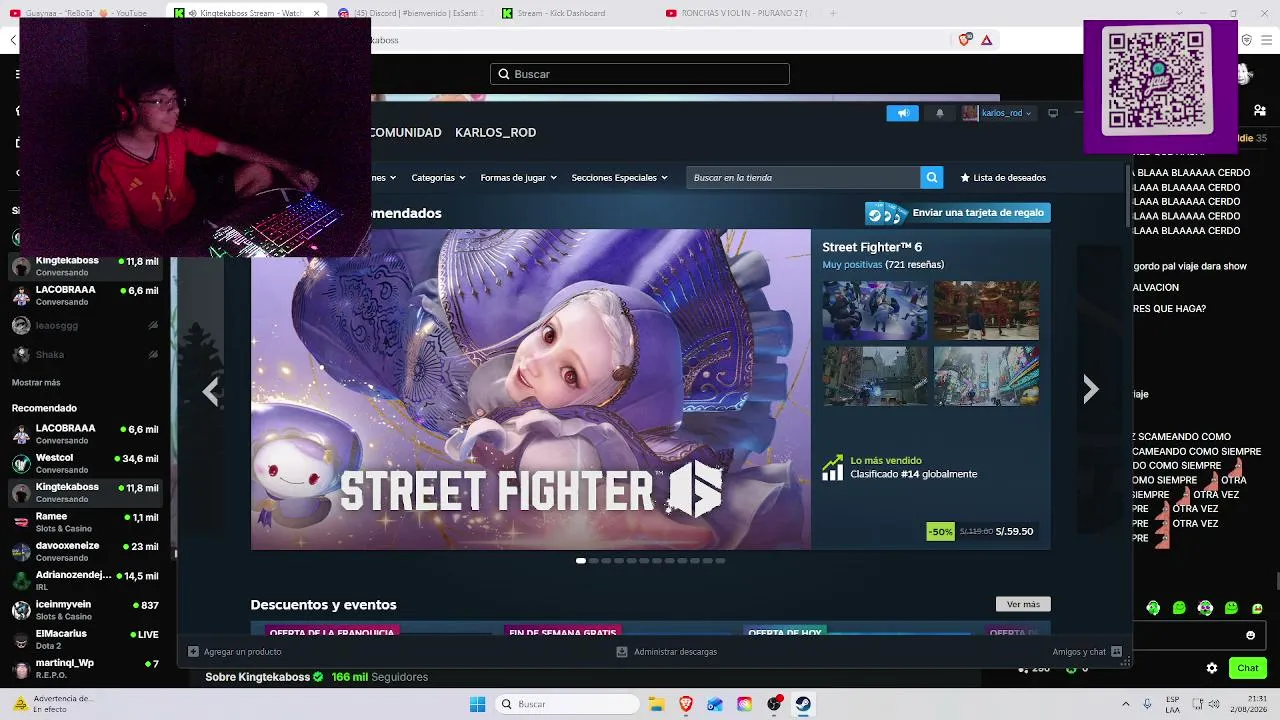
Task: Open the Windows Start menu
Action: tap(477, 704)
